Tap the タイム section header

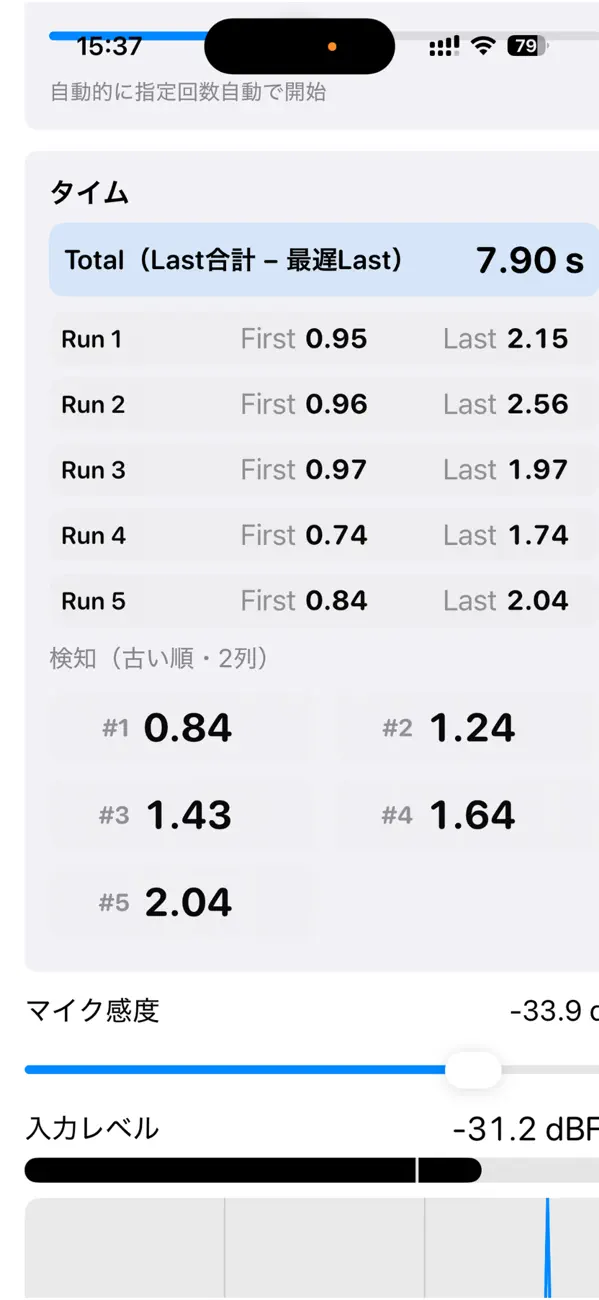click(x=88, y=193)
